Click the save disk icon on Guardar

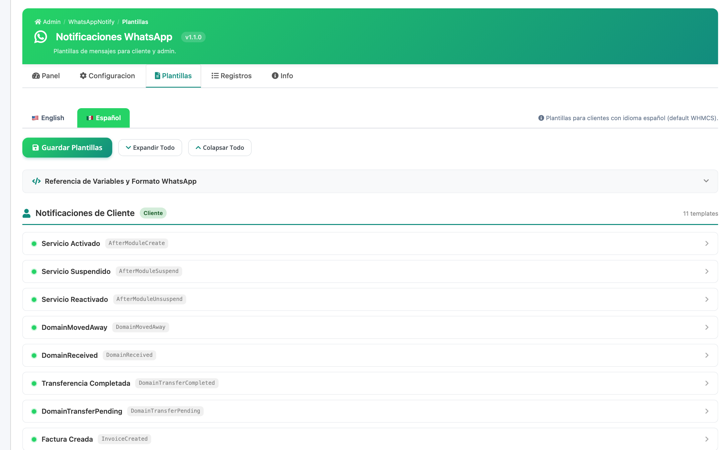[35, 148]
